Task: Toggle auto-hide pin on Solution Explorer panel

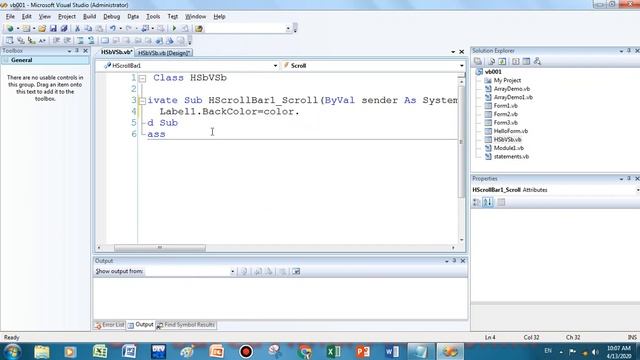Action: click(x=629, y=51)
